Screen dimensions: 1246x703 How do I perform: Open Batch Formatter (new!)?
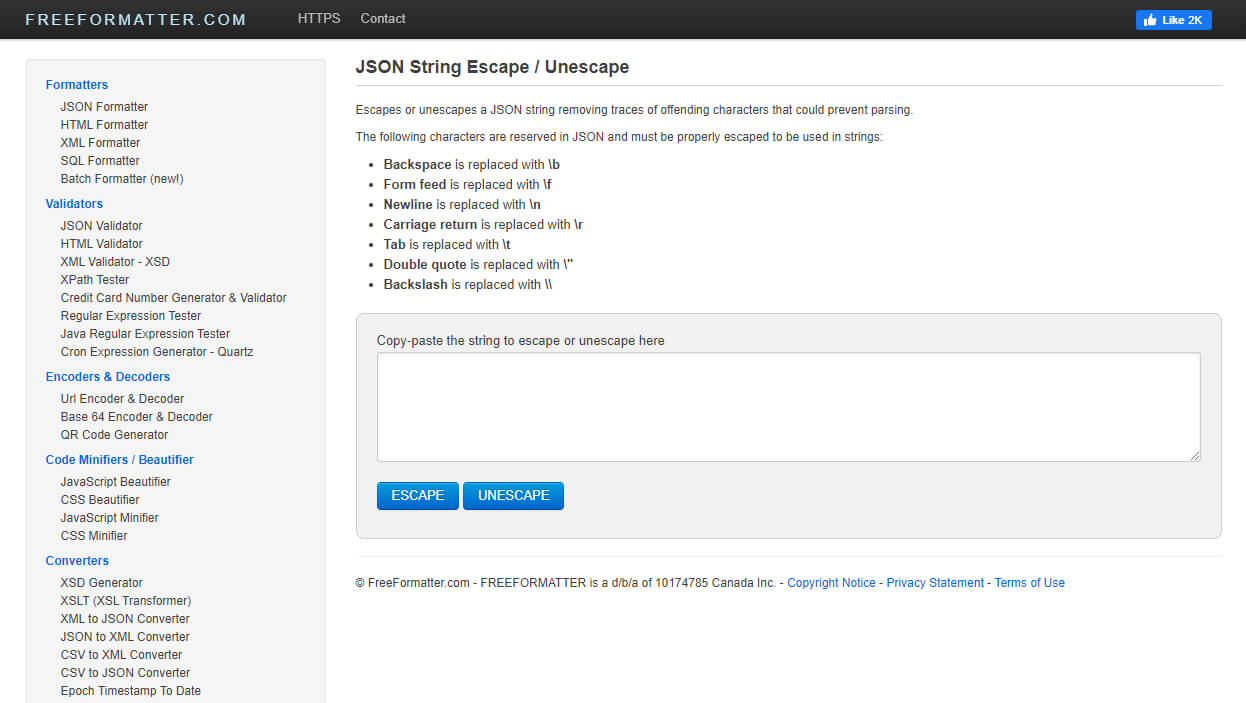point(122,179)
